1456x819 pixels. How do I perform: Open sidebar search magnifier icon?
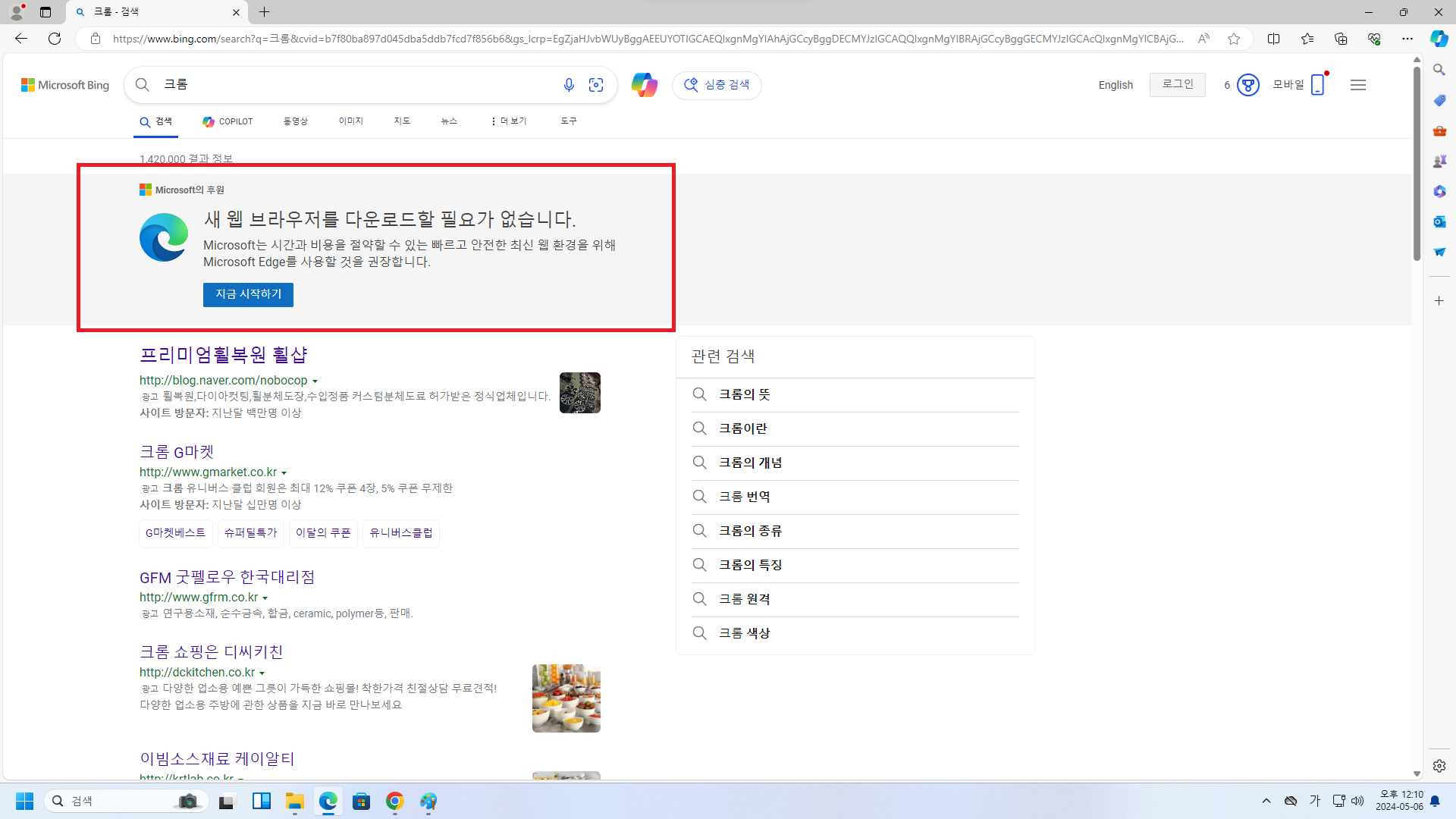(x=1439, y=70)
